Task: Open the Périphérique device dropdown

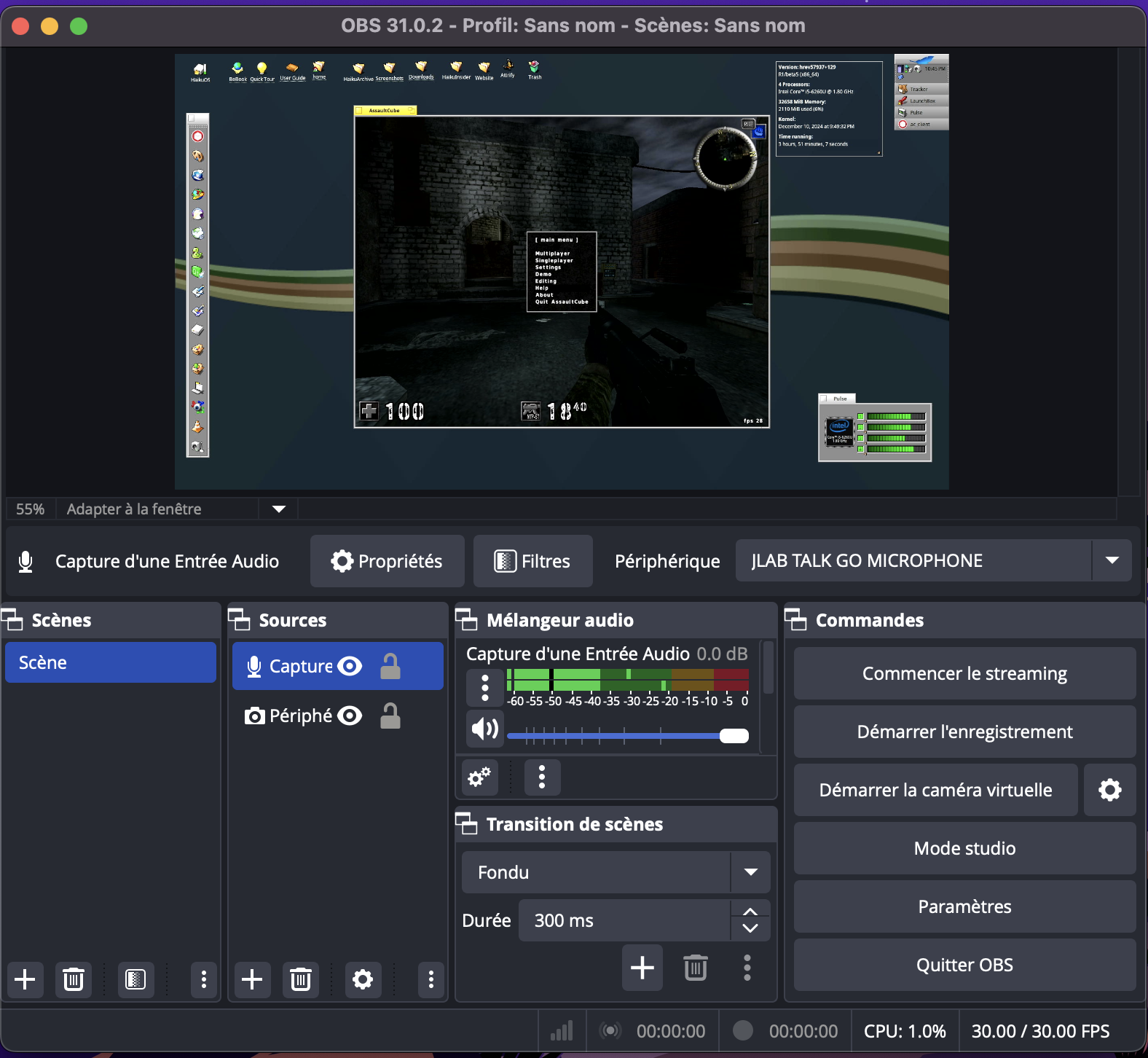Action: (x=1112, y=560)
